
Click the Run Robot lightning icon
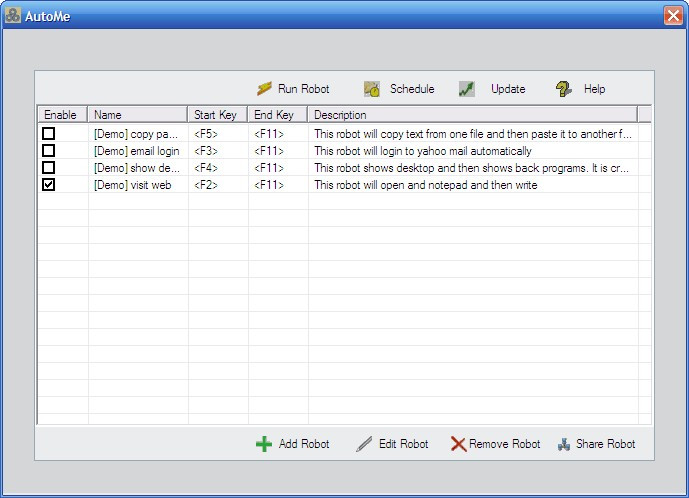(264, 89)
